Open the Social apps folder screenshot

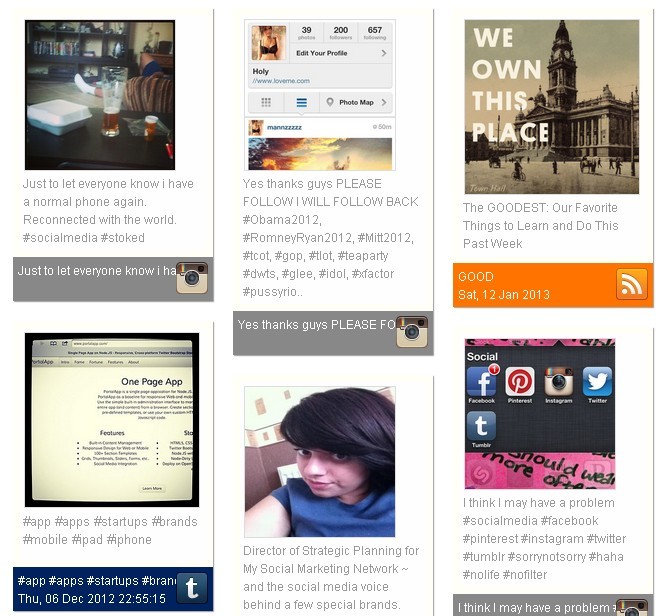[540, 414]
